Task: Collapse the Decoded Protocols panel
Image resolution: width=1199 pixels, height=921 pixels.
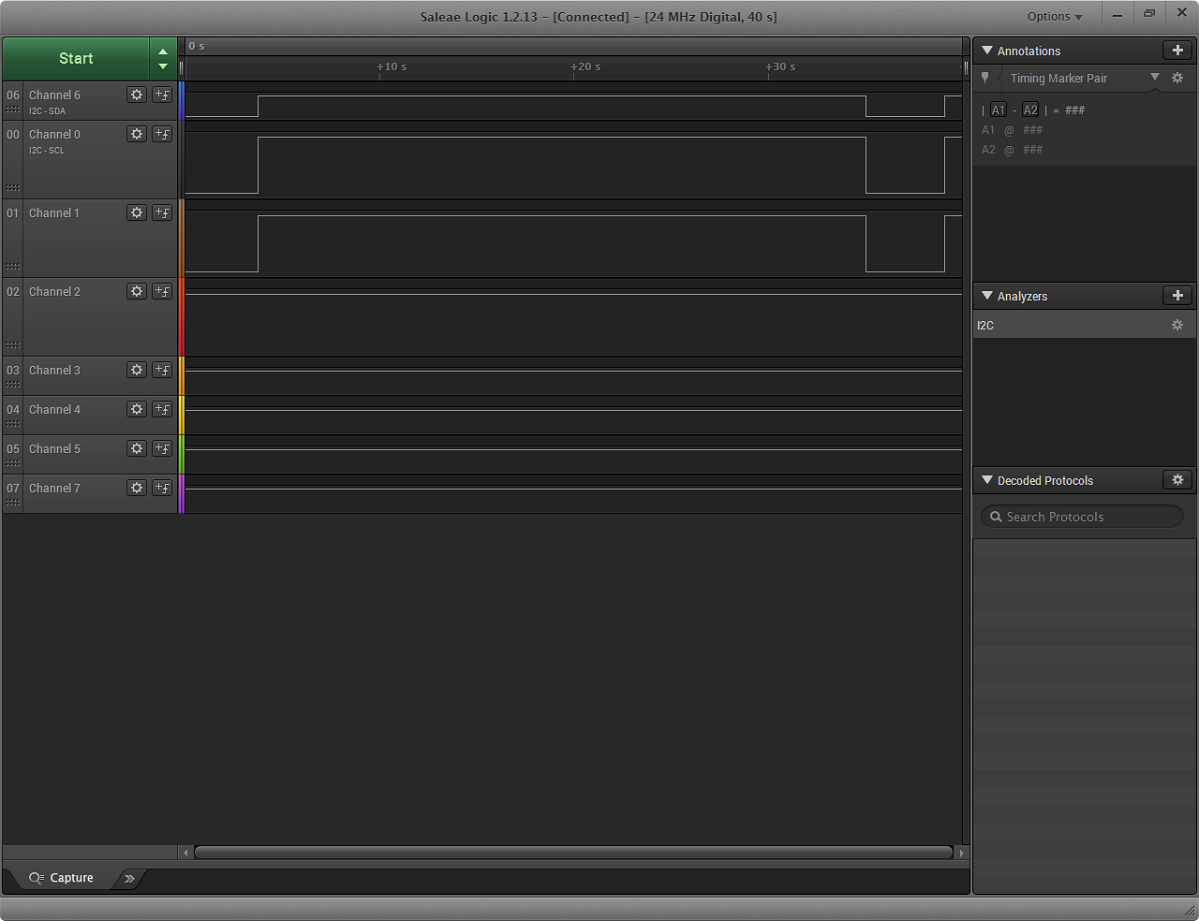Action: [987, 481]
